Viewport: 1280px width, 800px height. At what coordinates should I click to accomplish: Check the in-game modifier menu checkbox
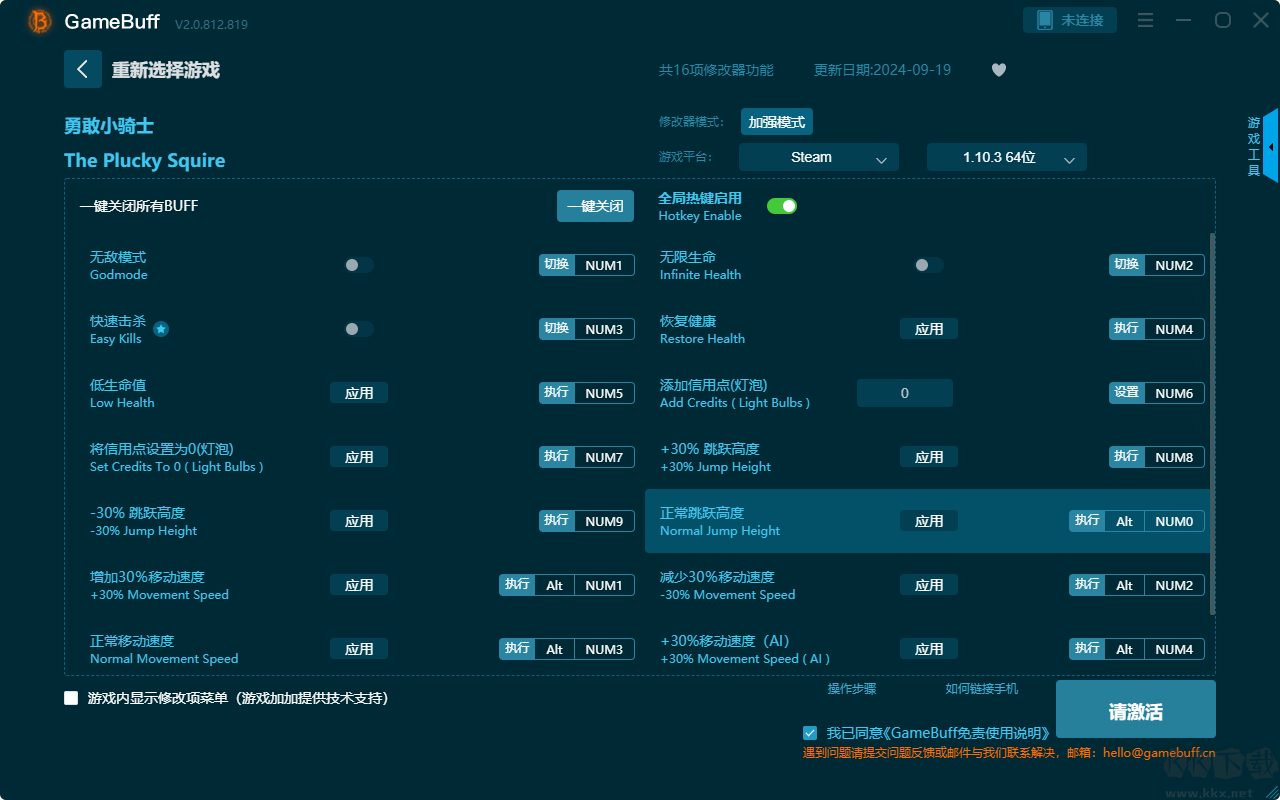pos(71,698)
